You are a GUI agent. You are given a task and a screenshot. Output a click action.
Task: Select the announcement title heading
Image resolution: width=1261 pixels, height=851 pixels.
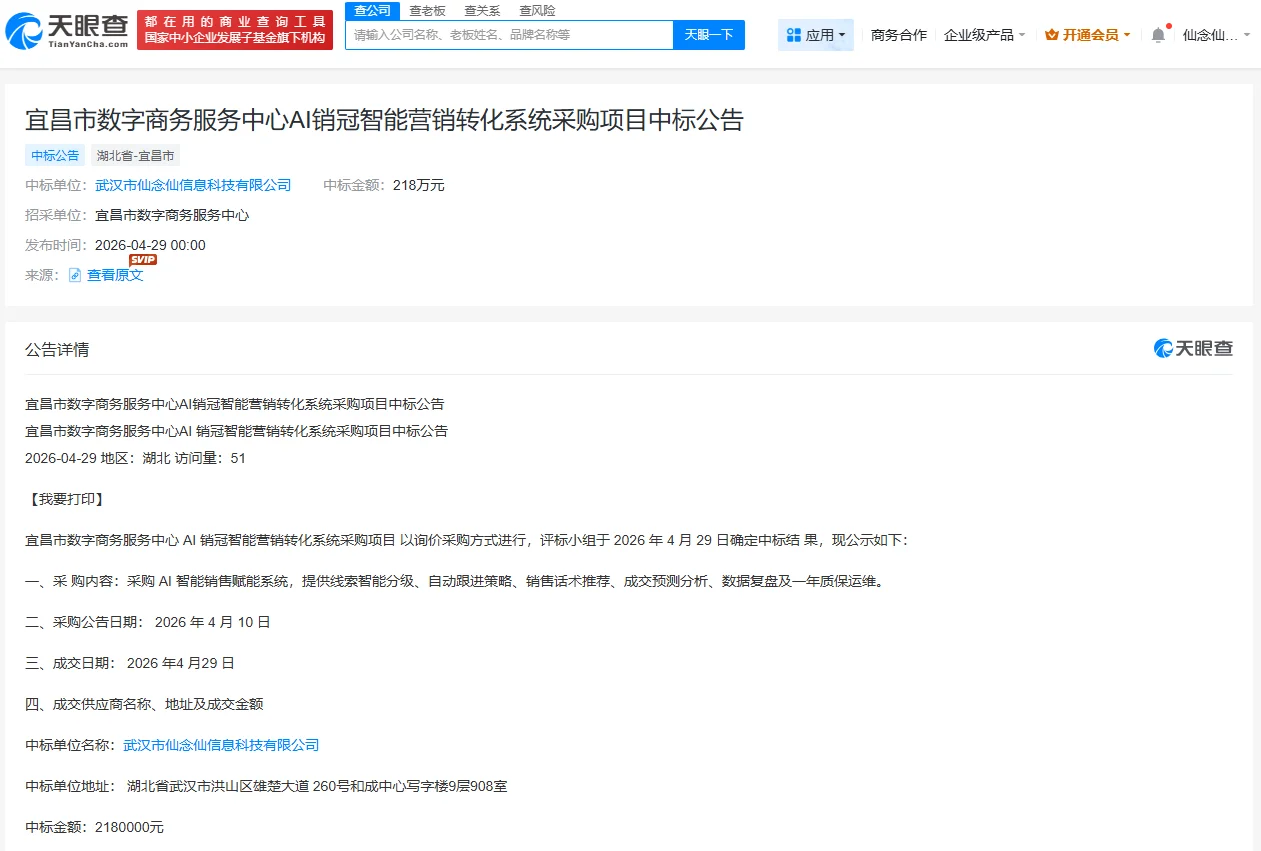click(x=384, y=120)
